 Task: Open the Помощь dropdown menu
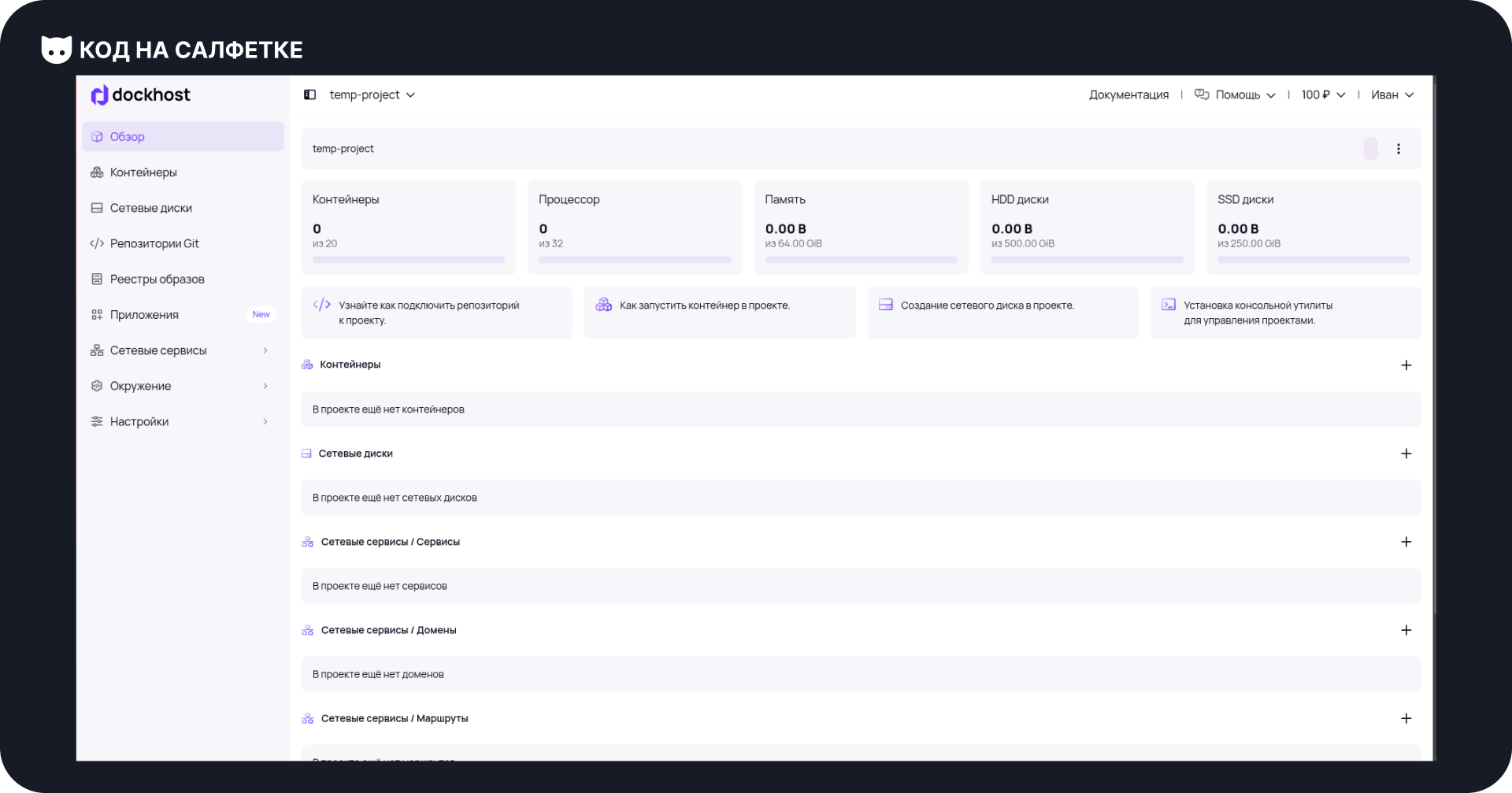click(x=1244, y=94)
